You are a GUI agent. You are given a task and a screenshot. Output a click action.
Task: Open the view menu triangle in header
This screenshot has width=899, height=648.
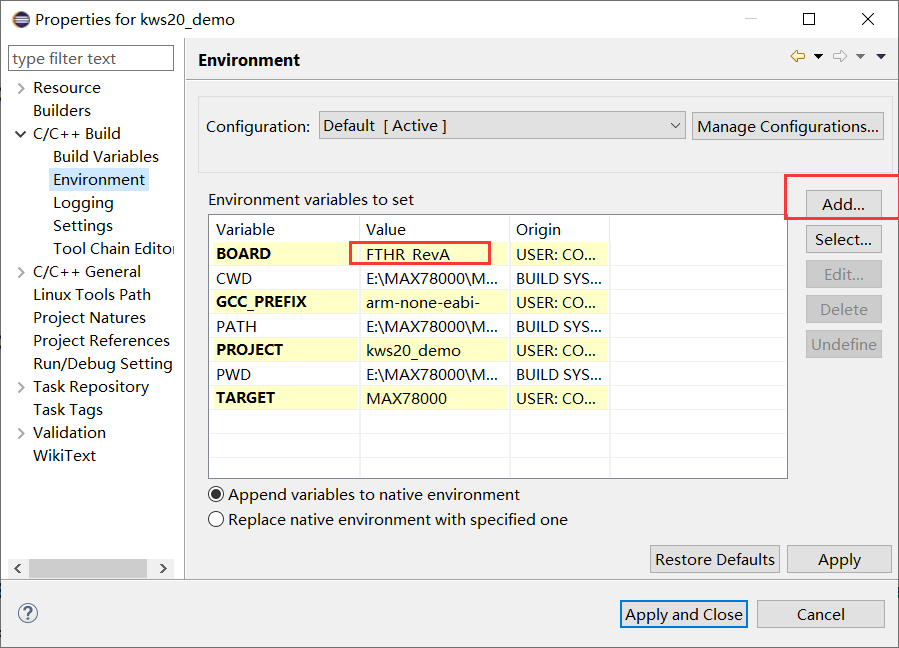(881, 56)
